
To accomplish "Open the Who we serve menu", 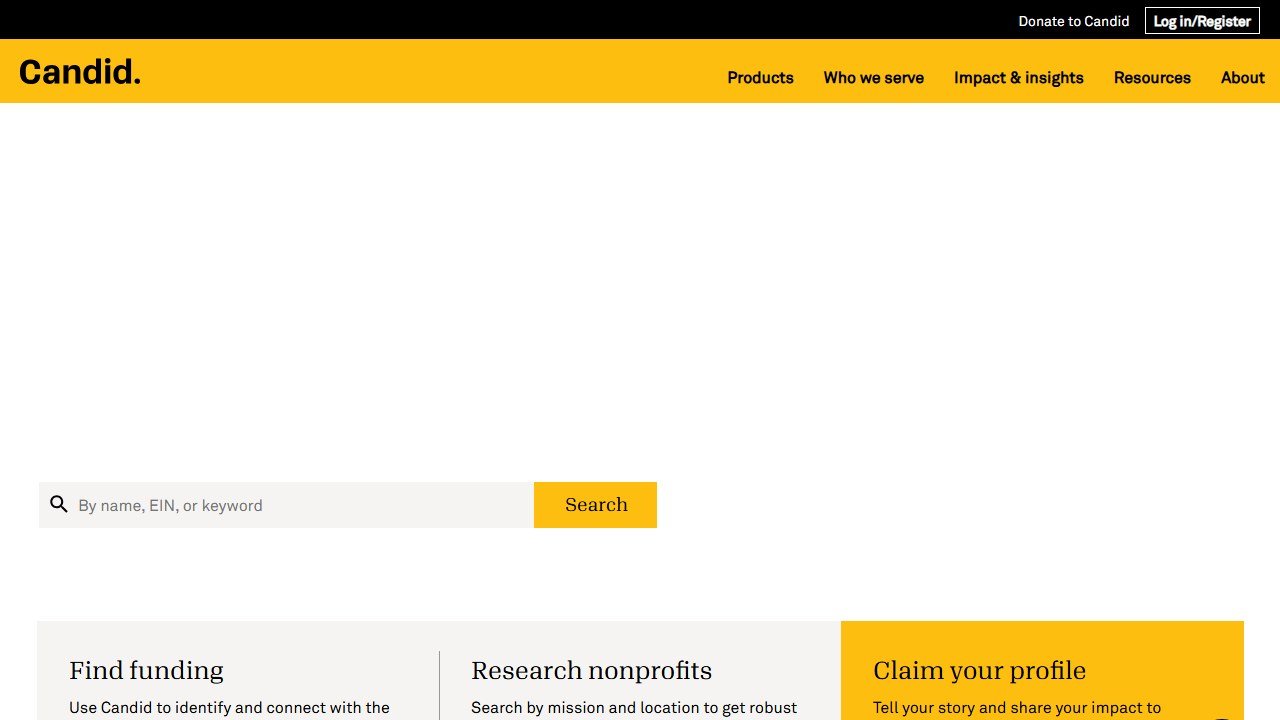I will [x=873, y=78].
